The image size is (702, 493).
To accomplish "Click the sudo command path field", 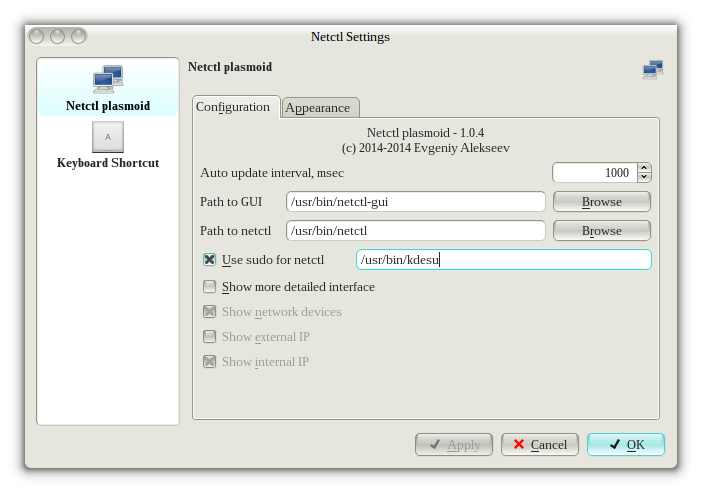I will pyautogui.click(x=503, y=260).
